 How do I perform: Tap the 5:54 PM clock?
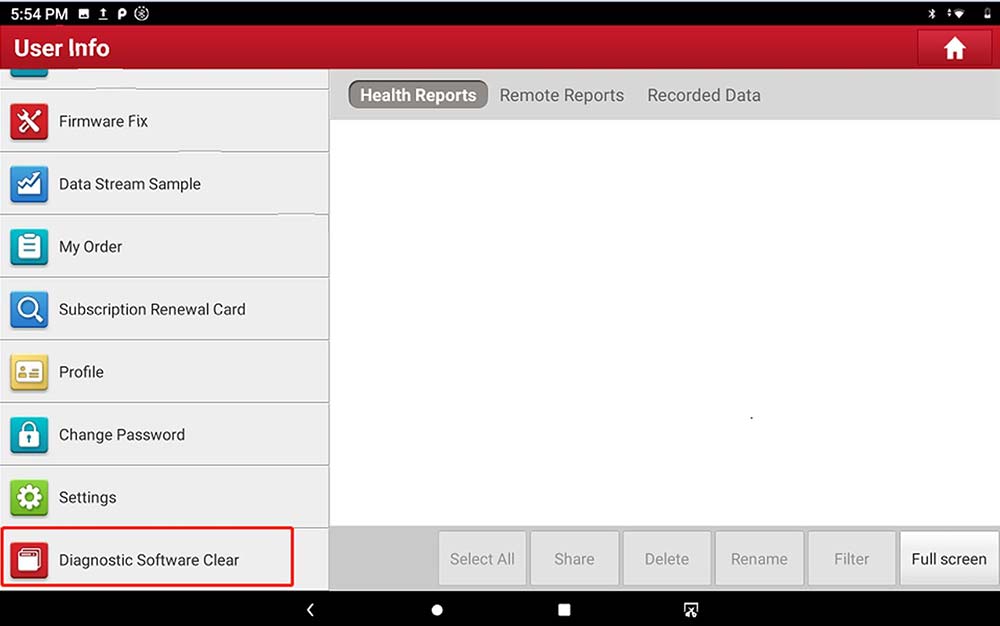tap(39, 13)
